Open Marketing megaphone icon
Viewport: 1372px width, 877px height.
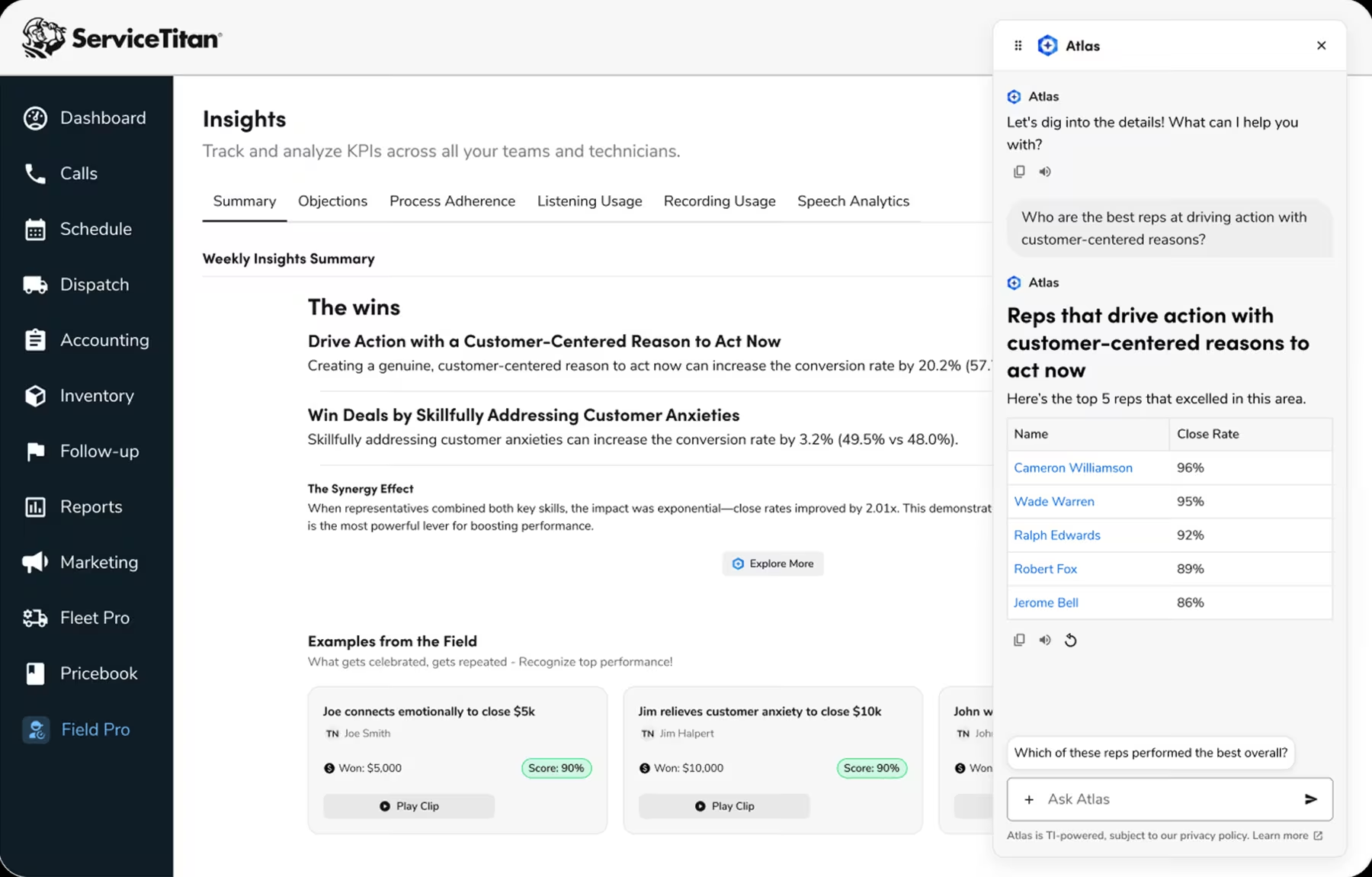(x=35, y=563)
